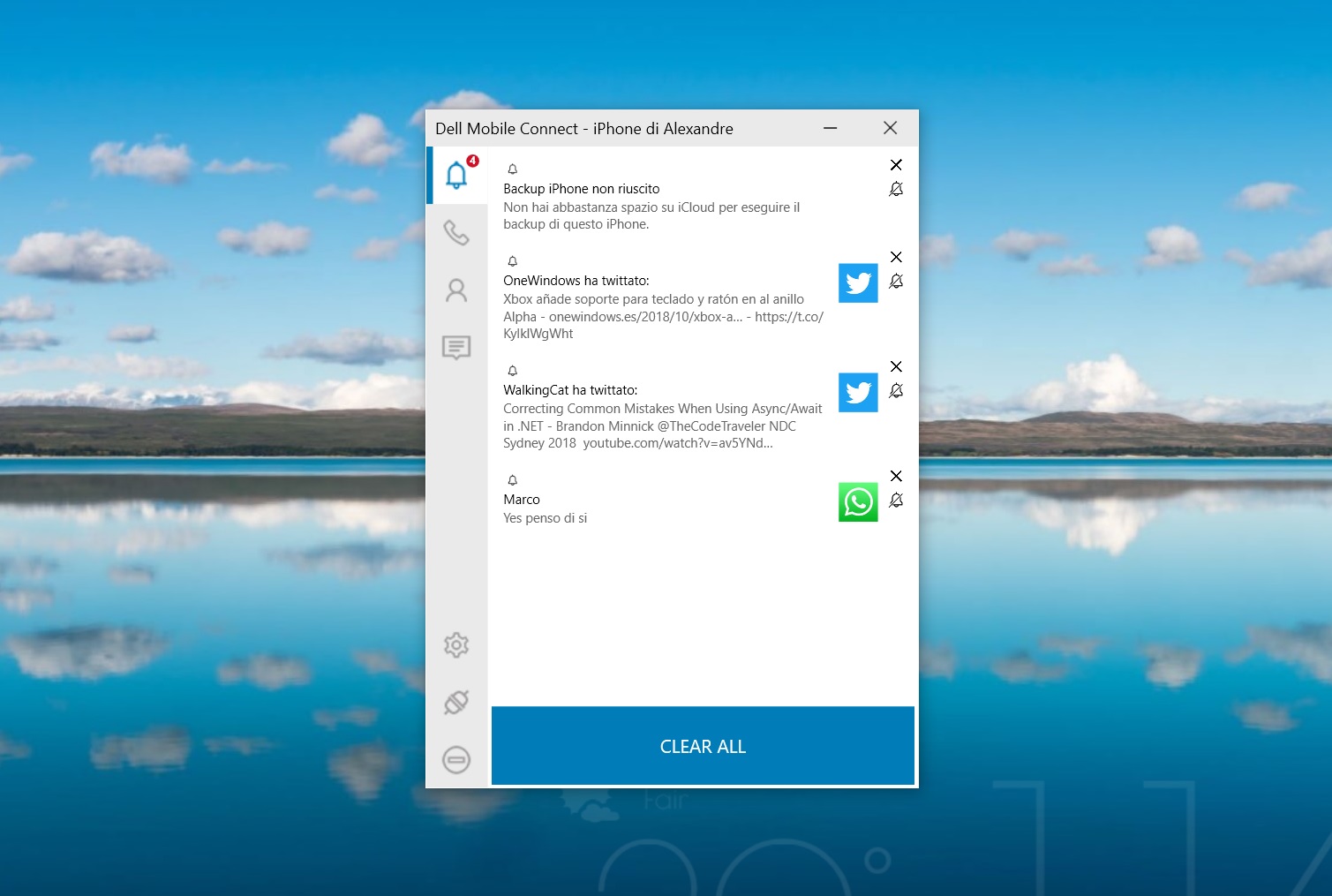Click the red badge showing 4 notifications

coord(472,161)
